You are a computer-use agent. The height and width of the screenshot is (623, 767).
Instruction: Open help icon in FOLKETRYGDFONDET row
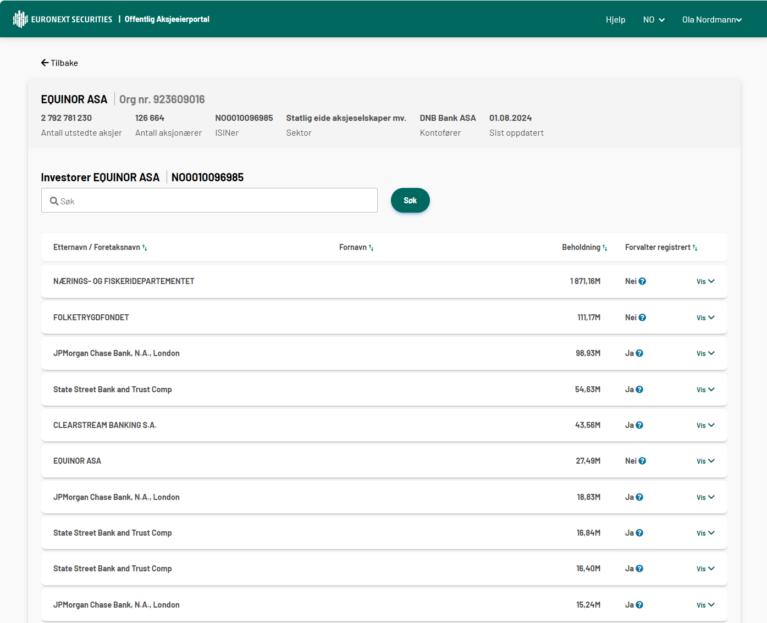[x=642, y=317]
